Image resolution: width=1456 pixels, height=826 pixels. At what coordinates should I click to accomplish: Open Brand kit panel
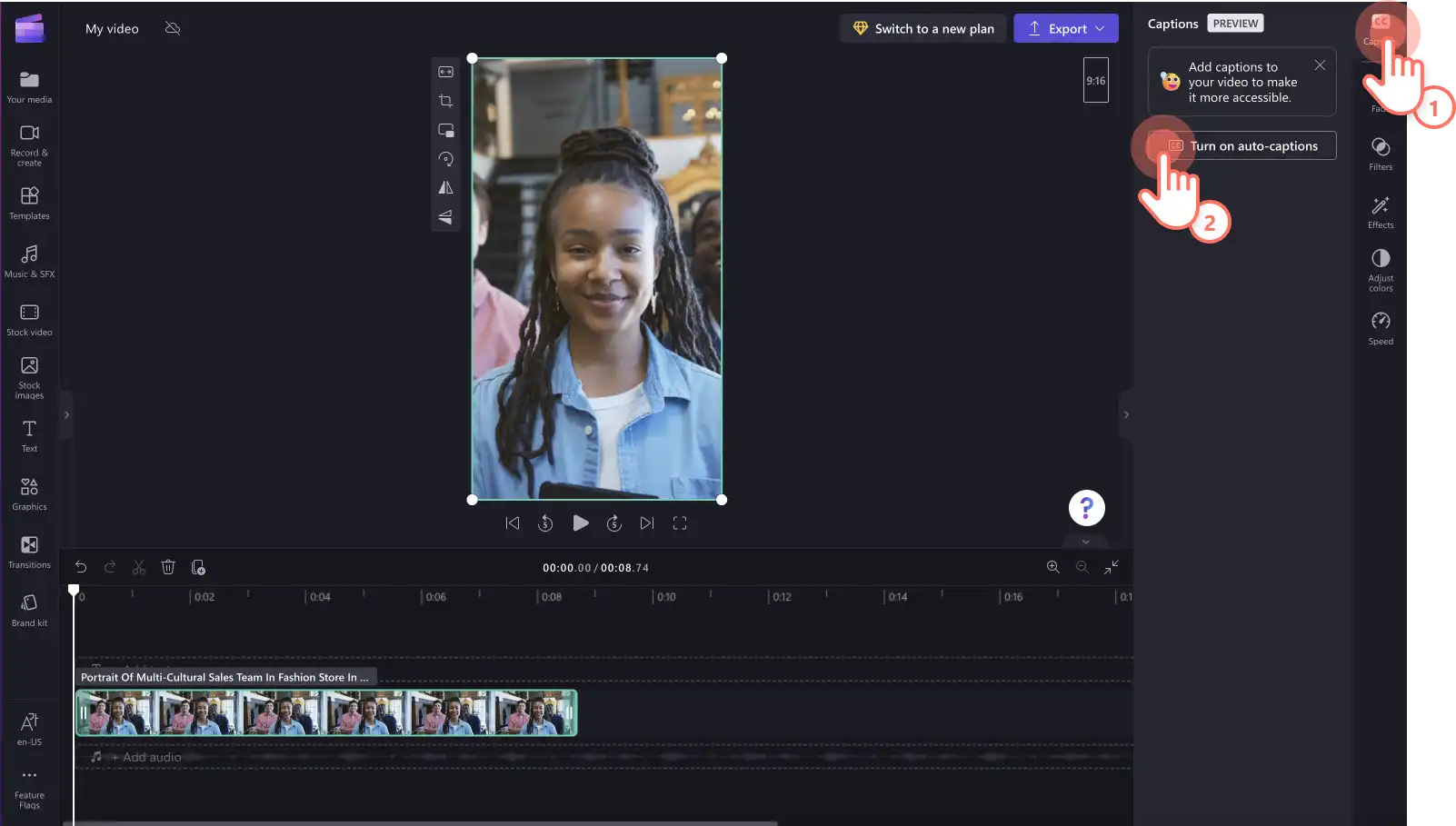tap(29, 611)
